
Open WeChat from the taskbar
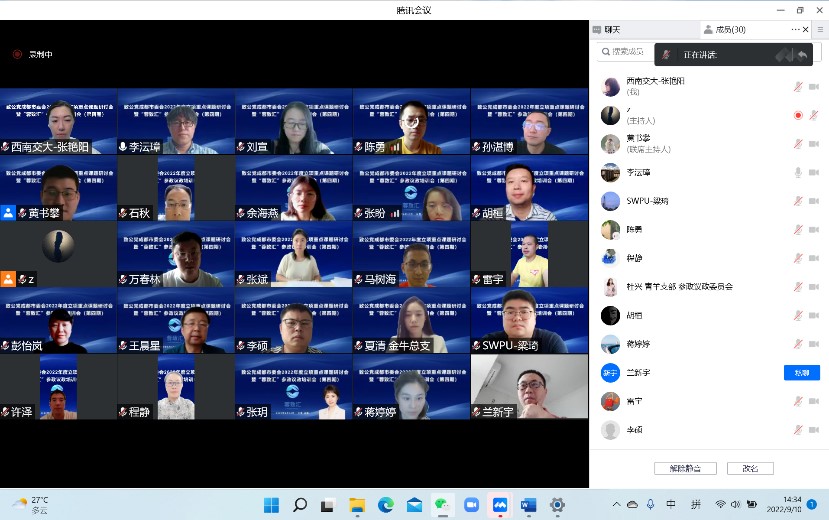coord(442,504)
